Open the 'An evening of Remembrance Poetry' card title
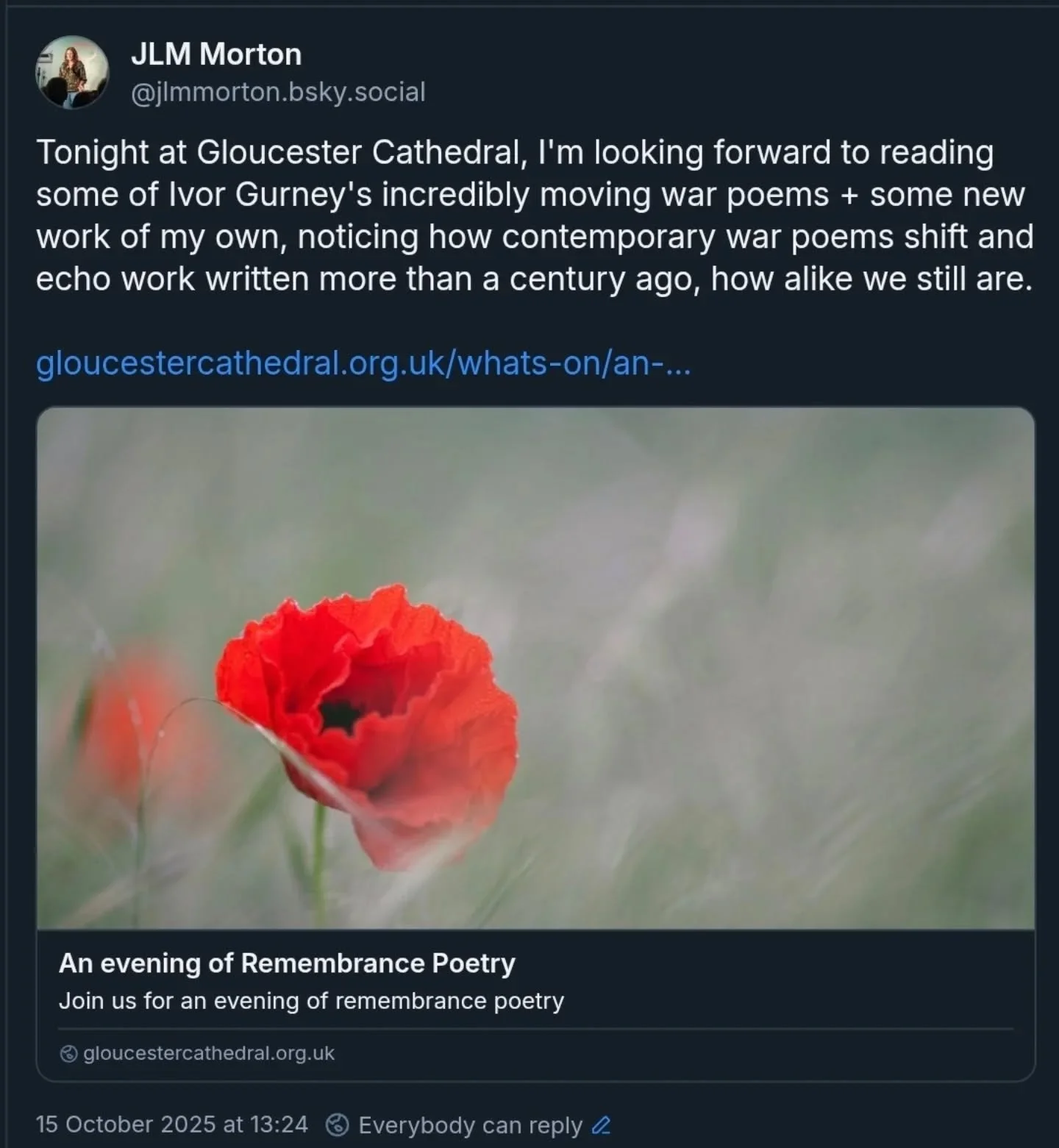 [x=287, y=963]
